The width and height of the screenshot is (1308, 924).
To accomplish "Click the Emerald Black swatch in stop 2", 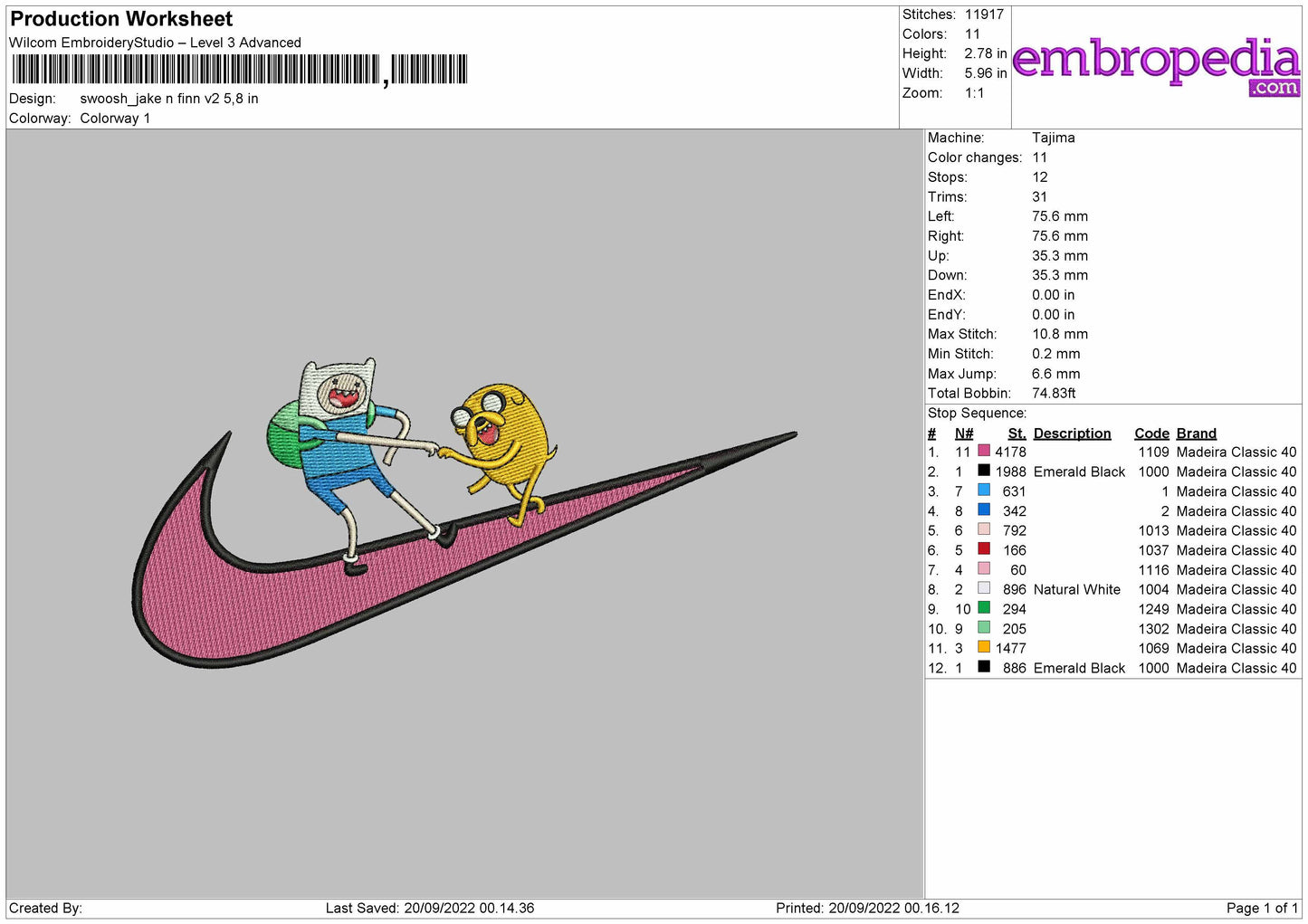I will (x=984, y=471).
